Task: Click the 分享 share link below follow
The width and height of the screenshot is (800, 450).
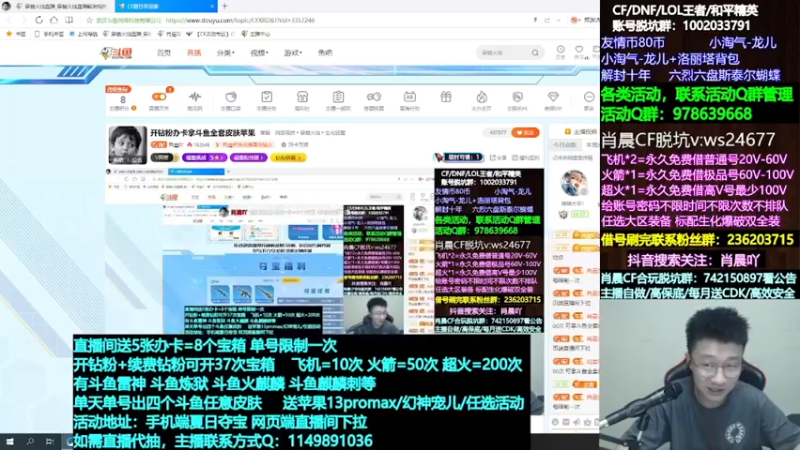Action: (x=498, y=158)
